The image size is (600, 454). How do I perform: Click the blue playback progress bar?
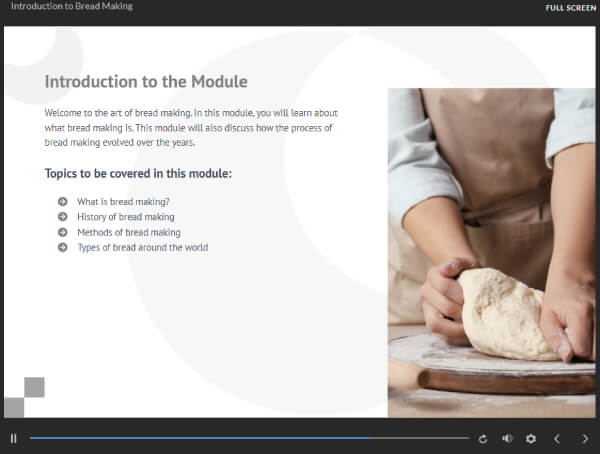point(200,438)
